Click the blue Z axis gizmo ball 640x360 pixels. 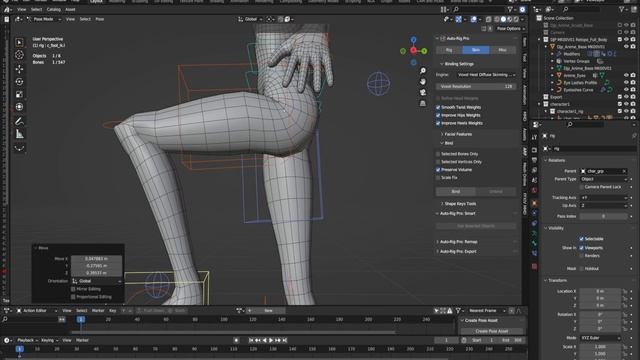tap(413, 40)
